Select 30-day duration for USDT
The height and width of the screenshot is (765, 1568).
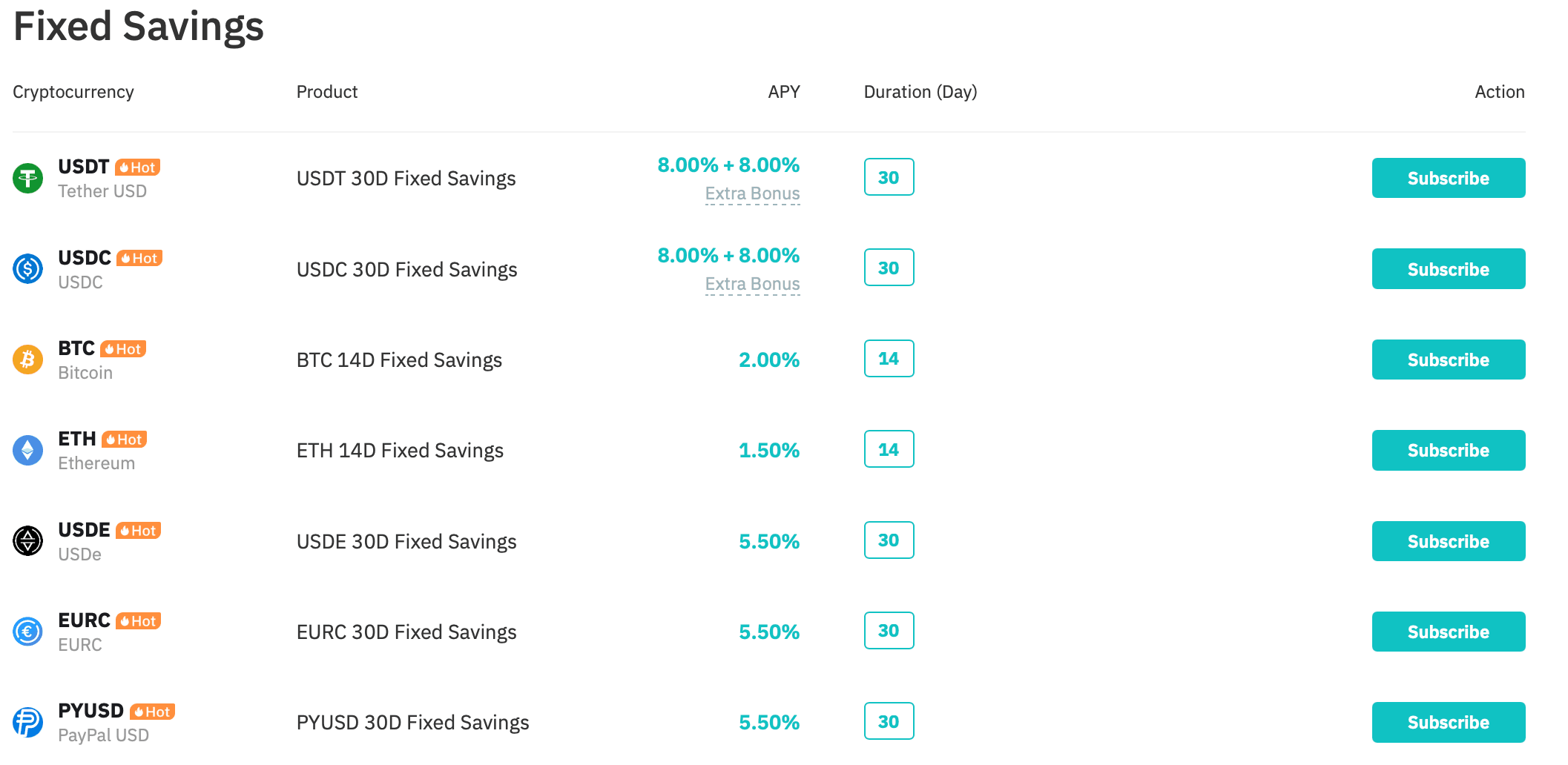(889, 177)
